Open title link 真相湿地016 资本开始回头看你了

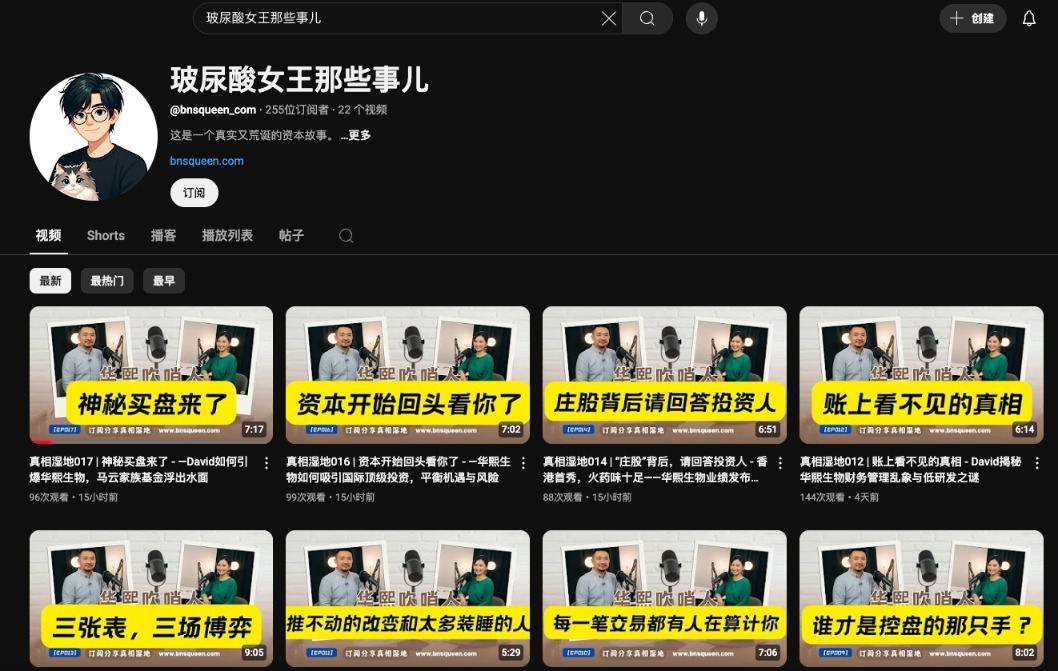coord(398,470)
